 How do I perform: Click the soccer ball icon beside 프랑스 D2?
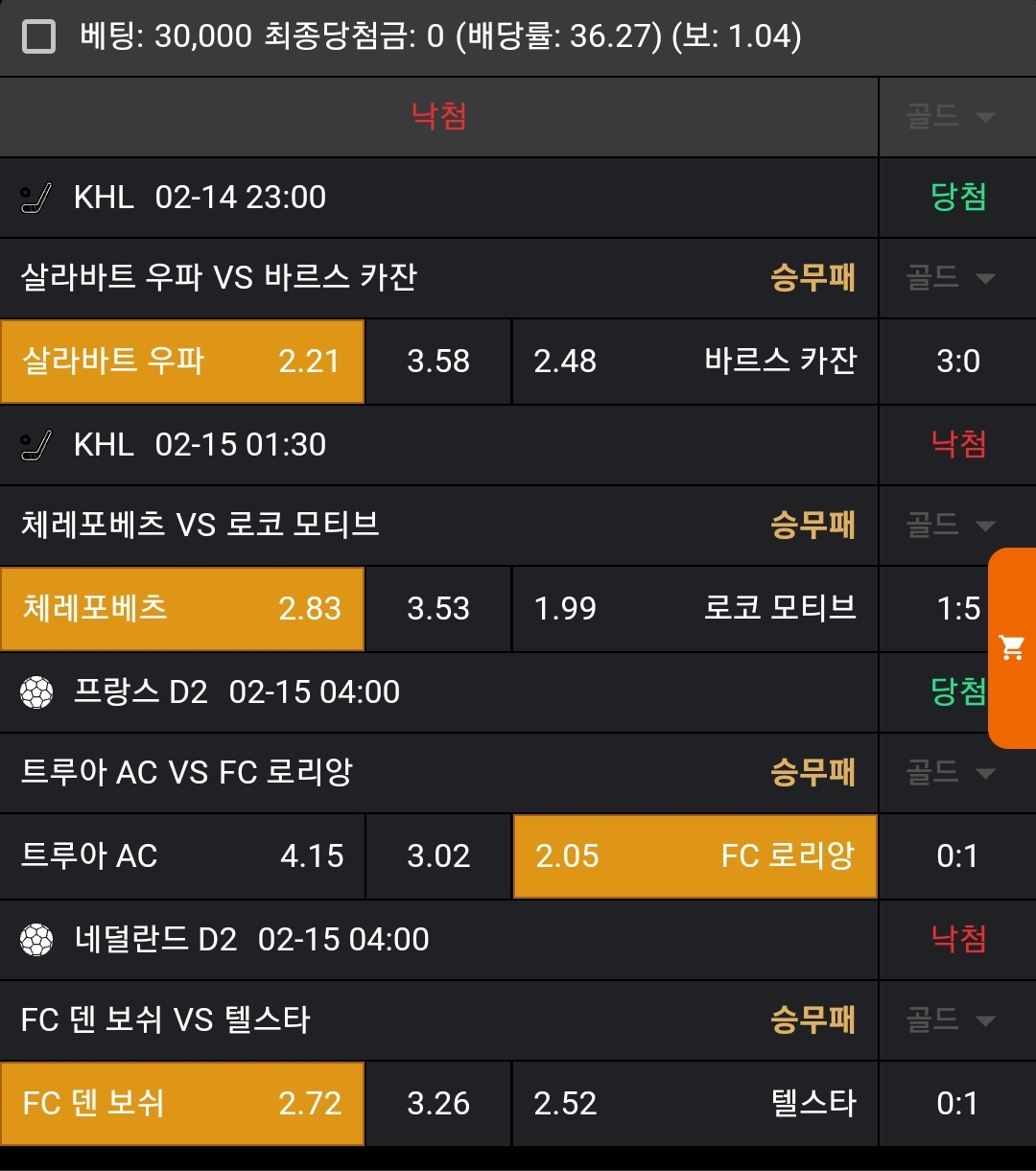[37, 692]
